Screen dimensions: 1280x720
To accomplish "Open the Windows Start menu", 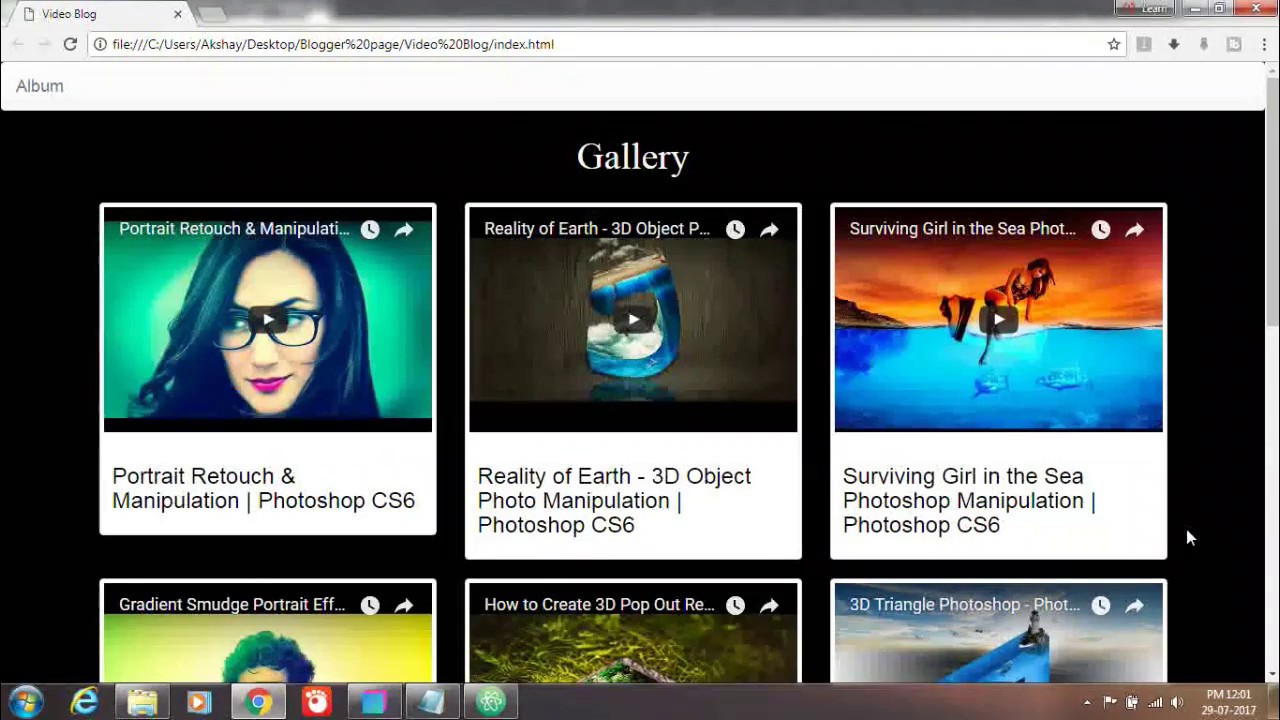I will (x=26, y=702).
